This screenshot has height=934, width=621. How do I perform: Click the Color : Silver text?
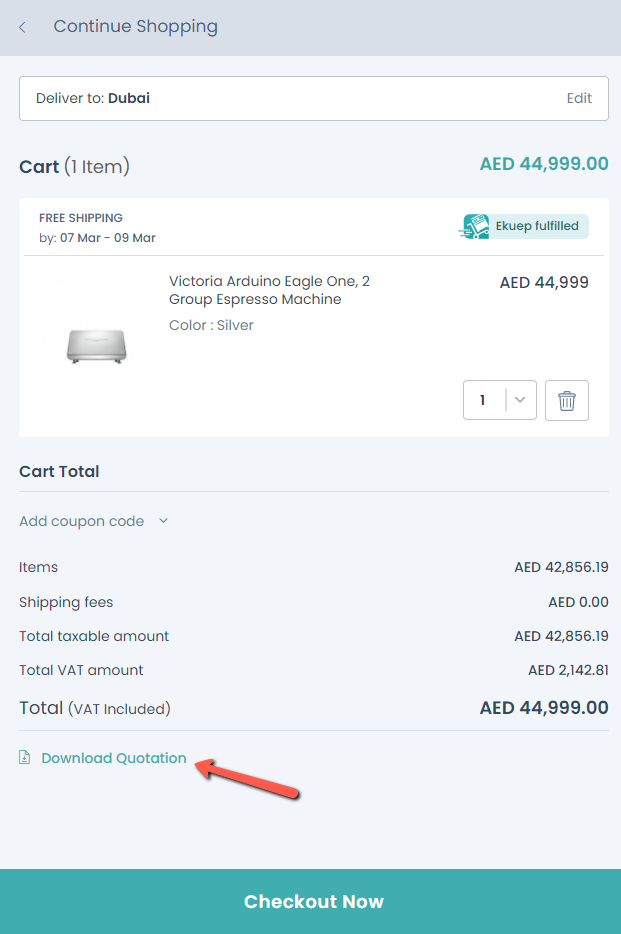tap(211, 325)
